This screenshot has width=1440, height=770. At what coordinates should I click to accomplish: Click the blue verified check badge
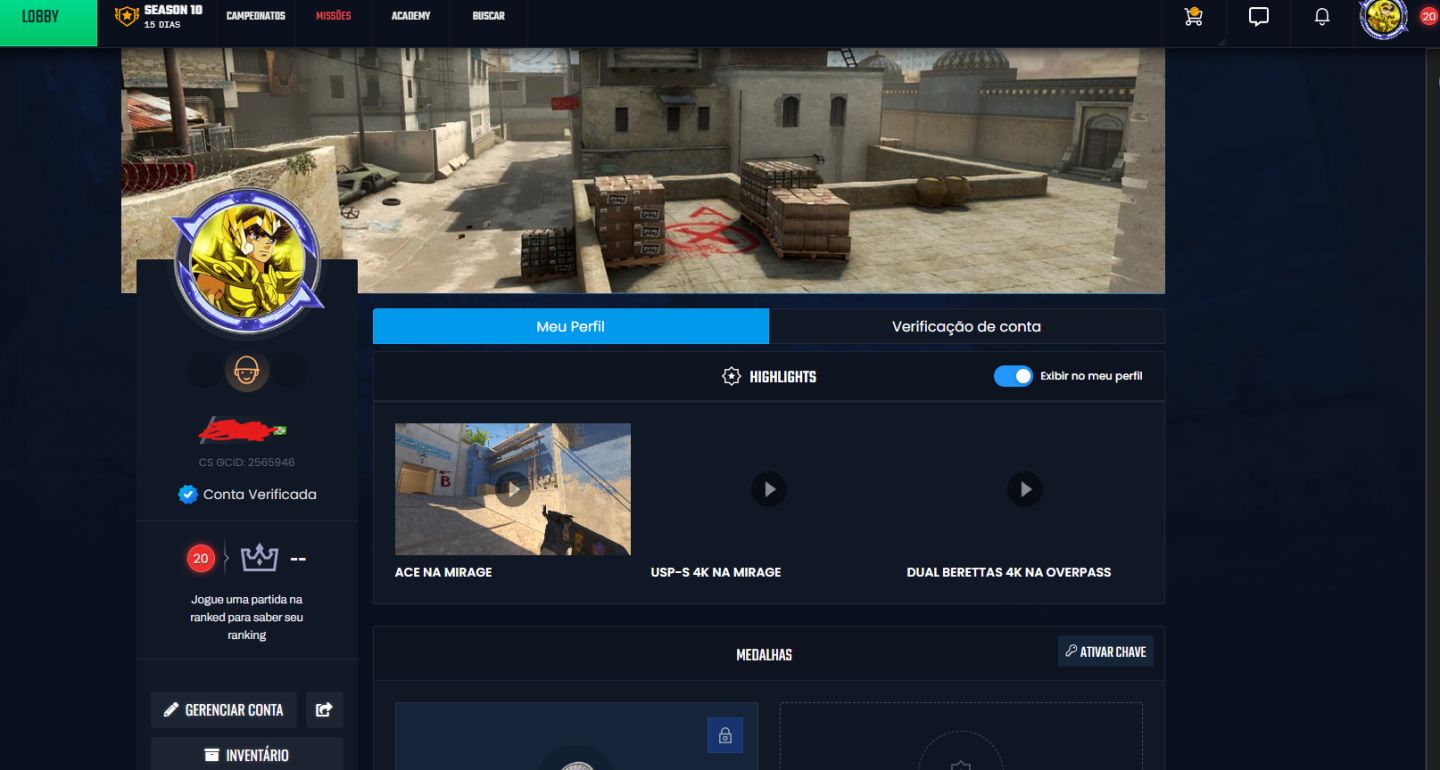187,494
